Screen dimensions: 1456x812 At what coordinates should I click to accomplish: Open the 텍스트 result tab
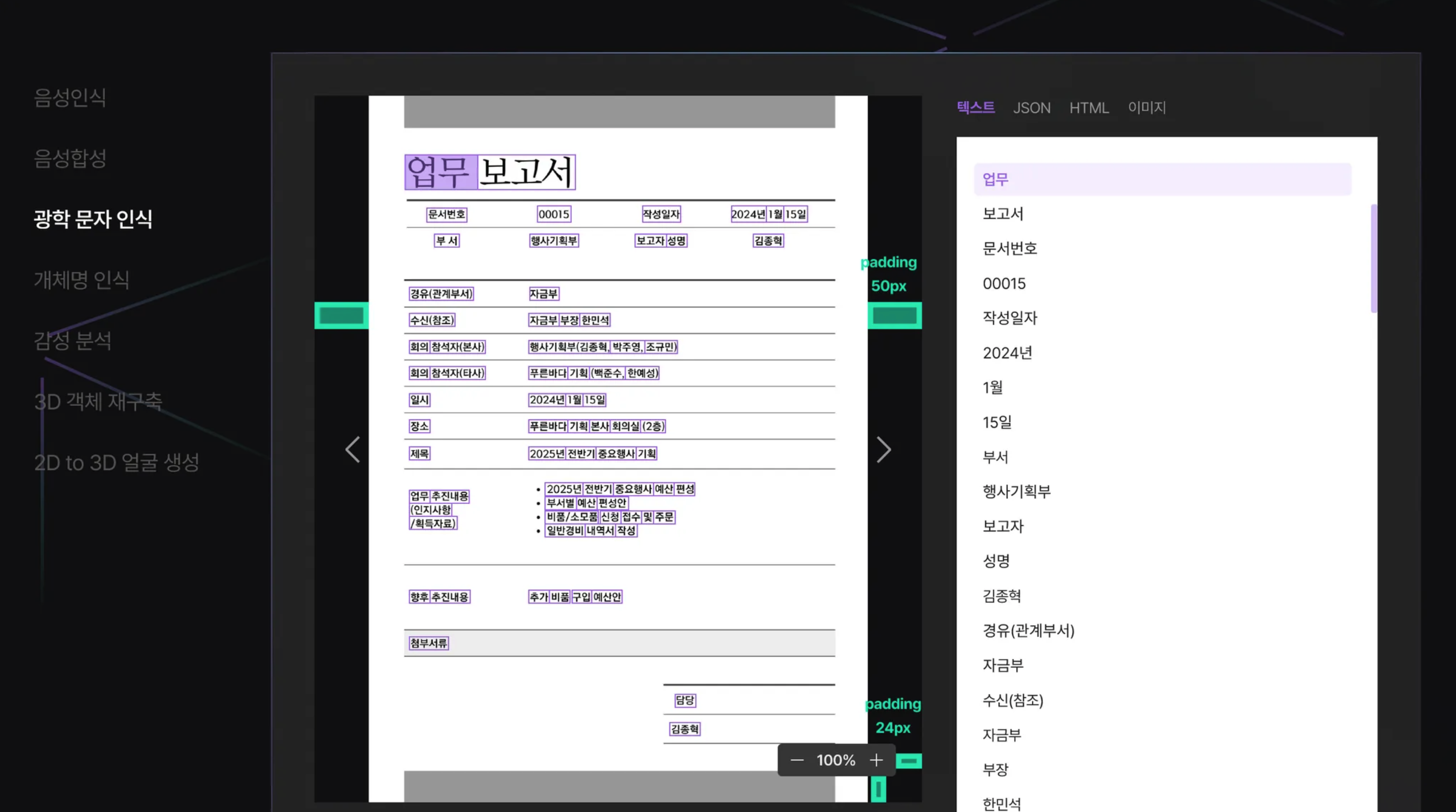point(975,107)
